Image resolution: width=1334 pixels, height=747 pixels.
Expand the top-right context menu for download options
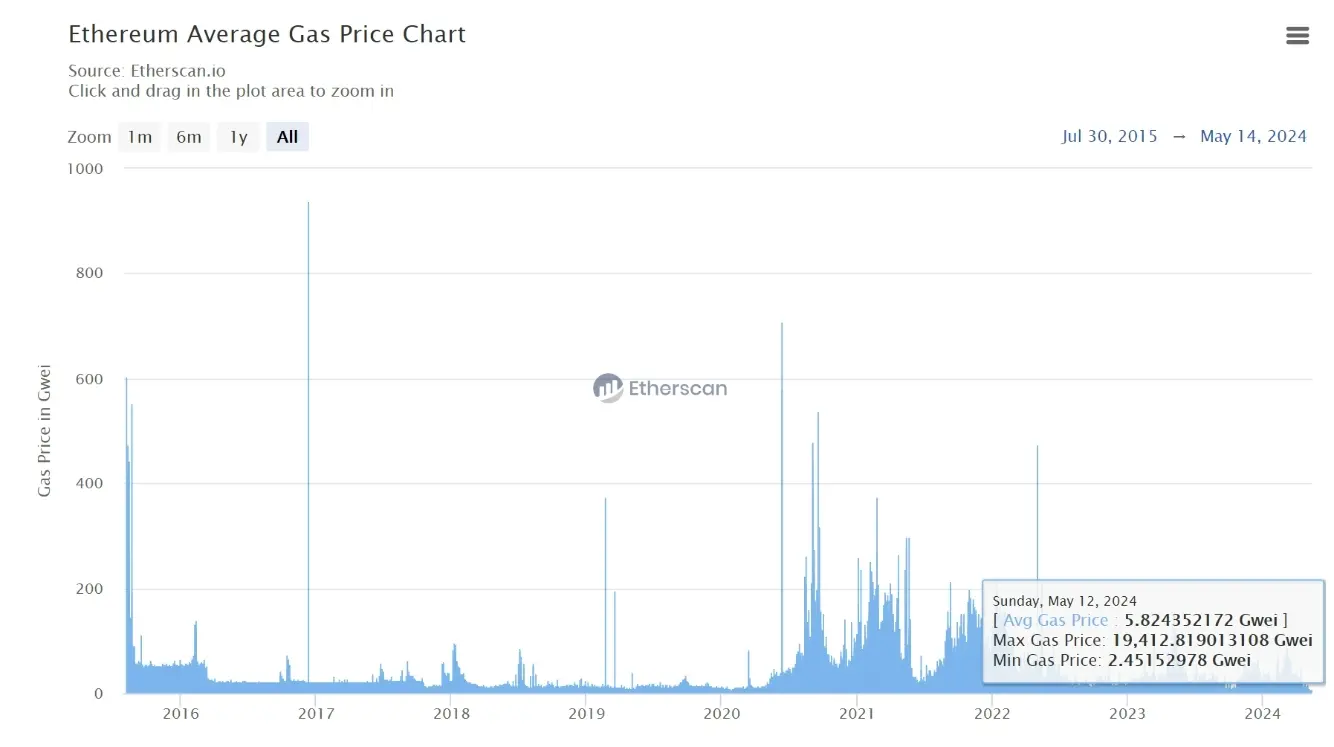pos(1297,35)
